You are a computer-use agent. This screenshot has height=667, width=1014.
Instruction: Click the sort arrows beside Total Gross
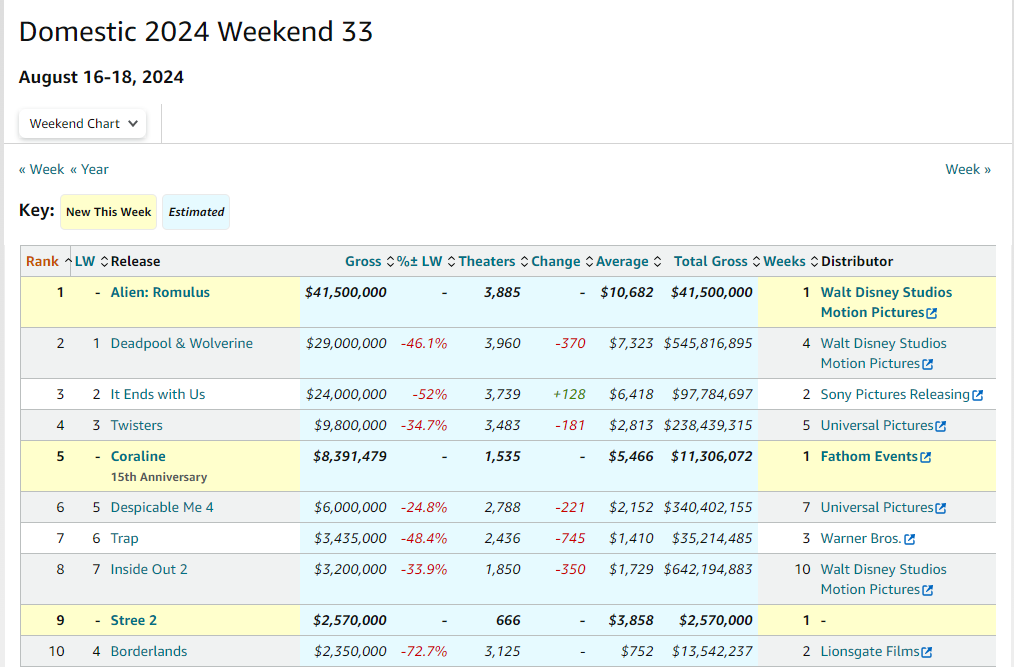tap(757, 261)
